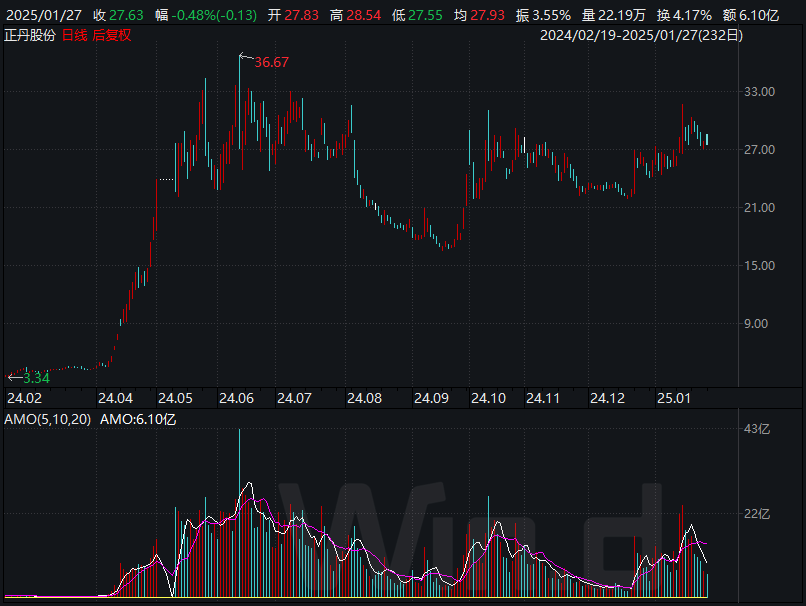Click the AMO:6.10亿 indicator value
The width and height of the screenshot is (806, 606).
(x=138, y=420)
